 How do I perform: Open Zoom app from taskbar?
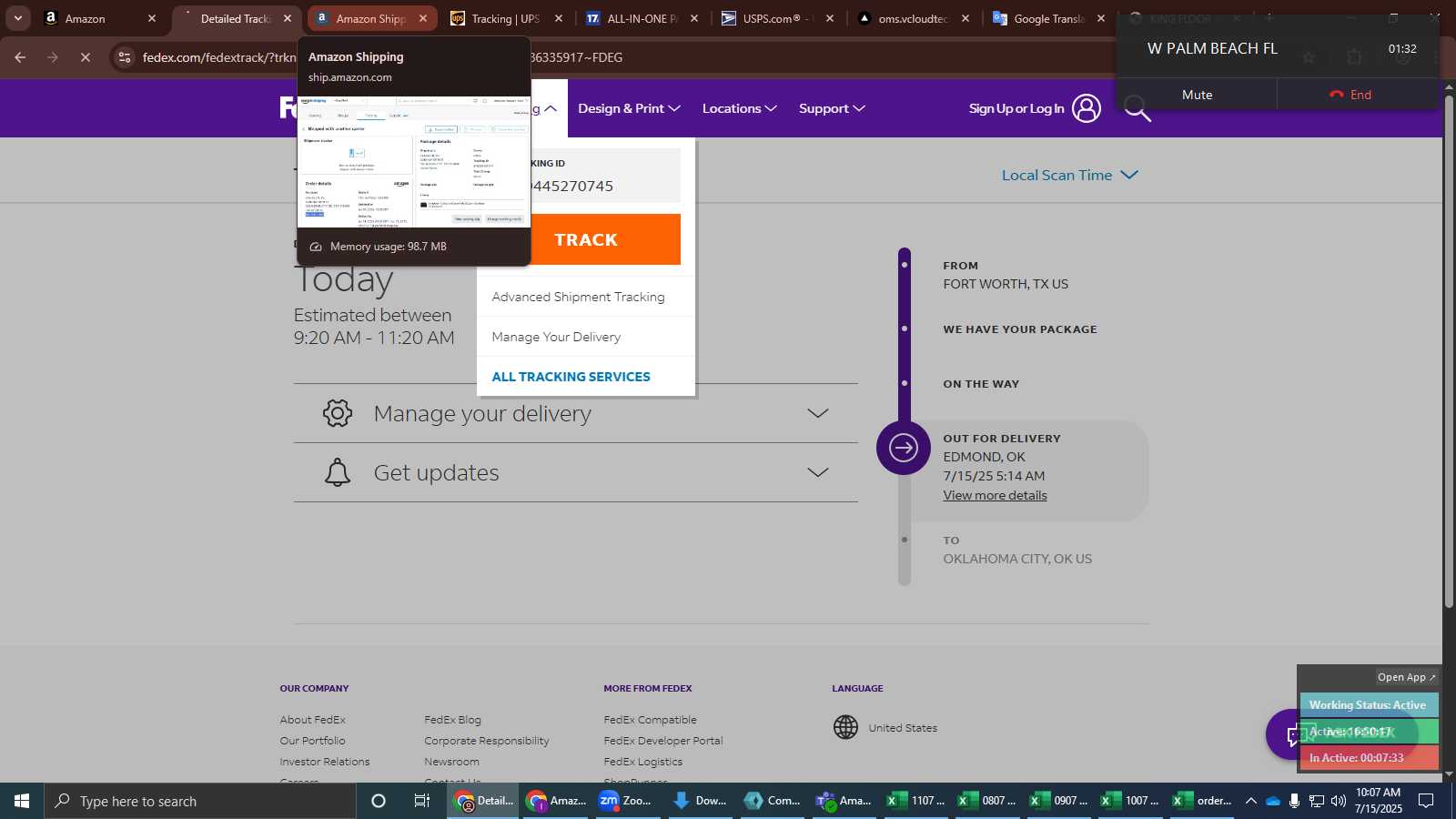[626, 801]
